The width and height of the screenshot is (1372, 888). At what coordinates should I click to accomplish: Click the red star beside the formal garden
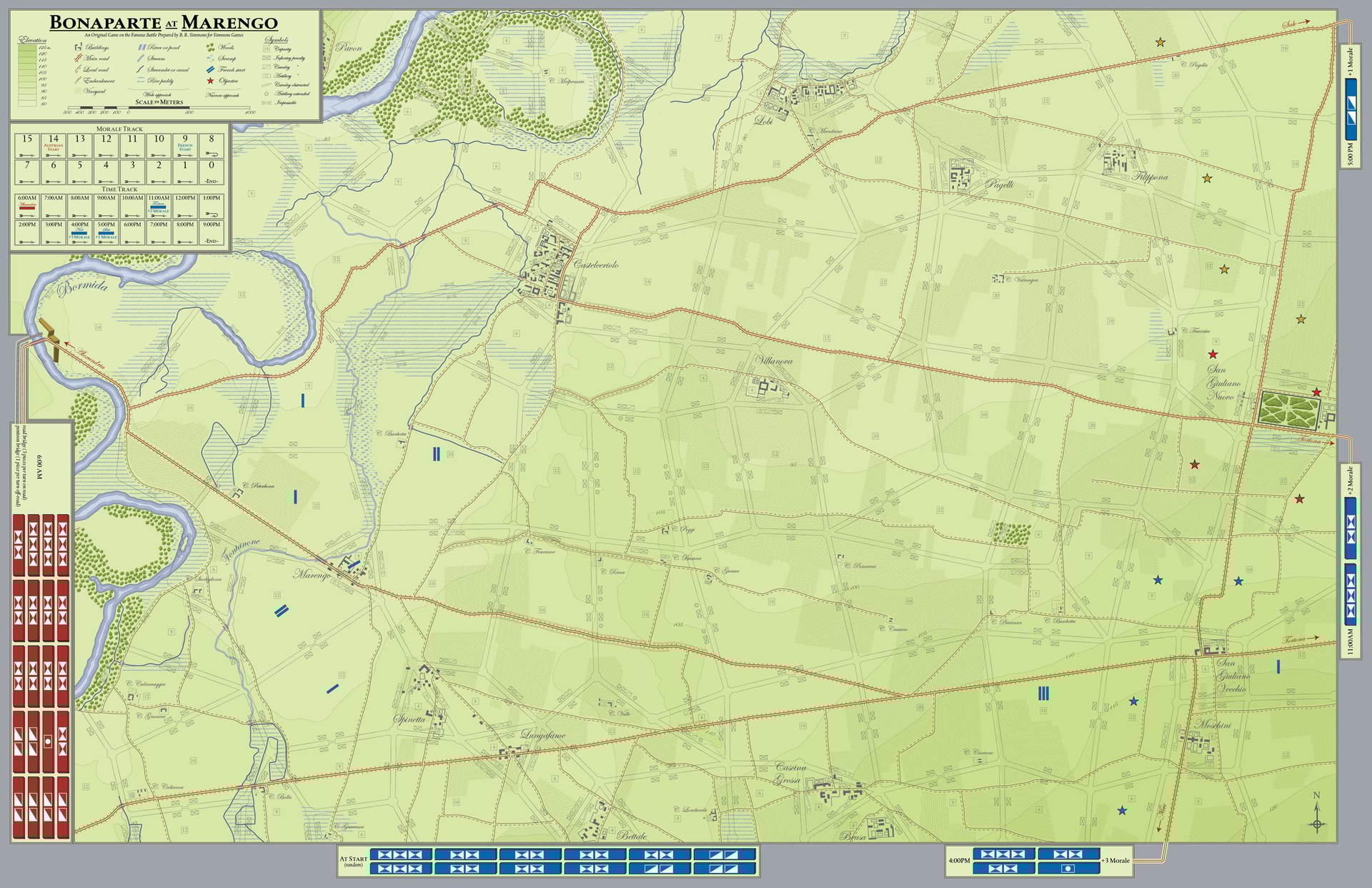[1316, 392]
